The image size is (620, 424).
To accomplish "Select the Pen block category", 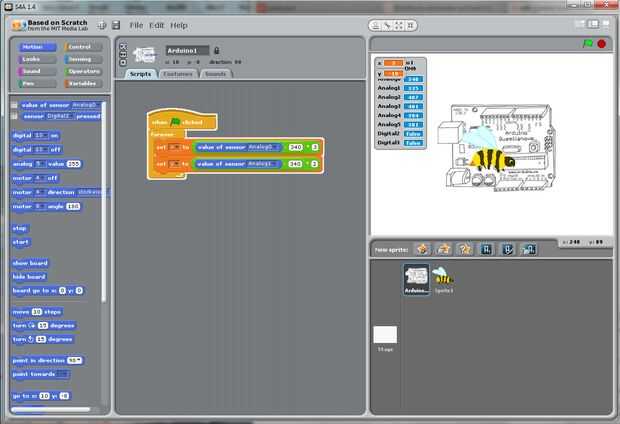I will click(37, 84).
